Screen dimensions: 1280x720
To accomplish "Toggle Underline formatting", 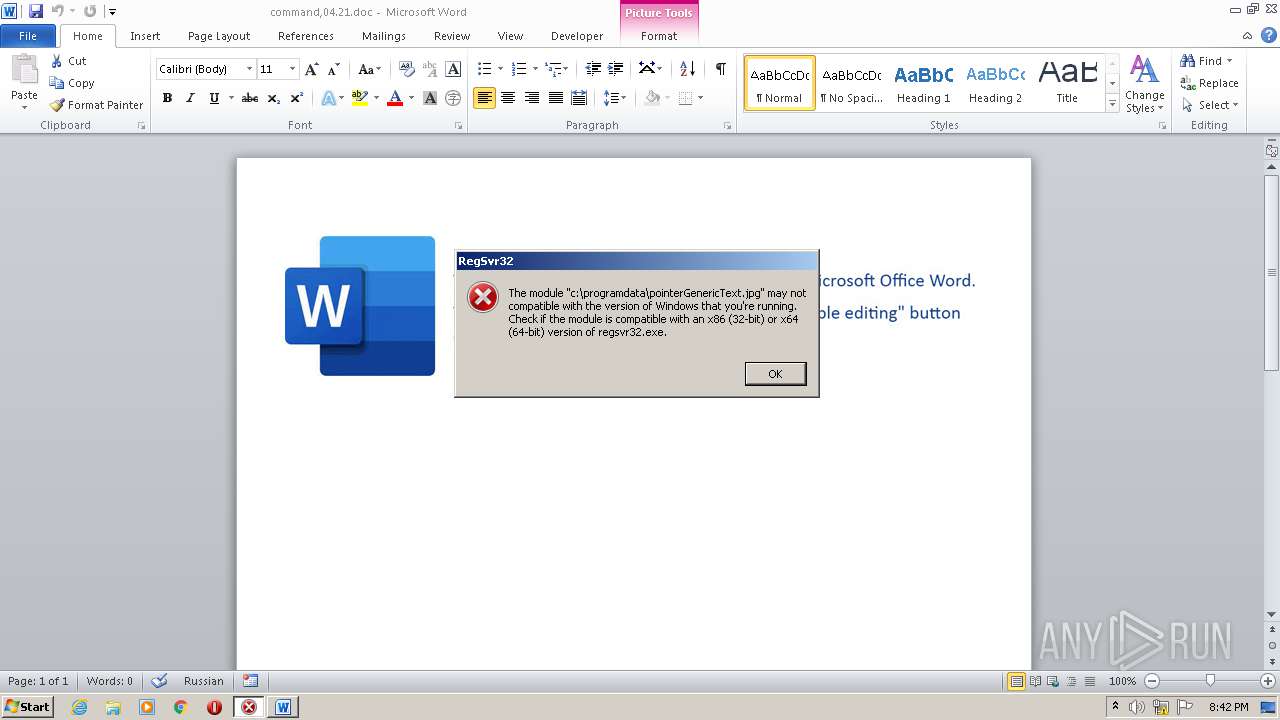I will coord(214,98).
